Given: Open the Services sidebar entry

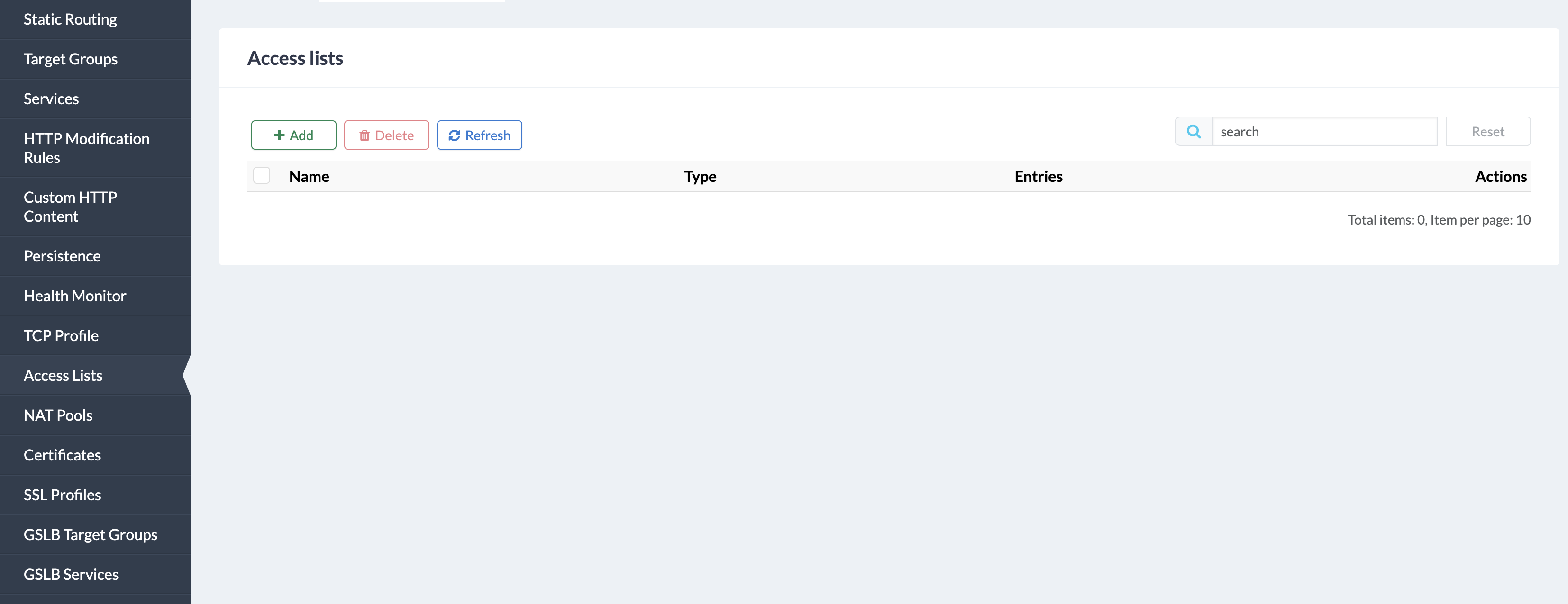Looking at the screenshot, I should point(51,99).
